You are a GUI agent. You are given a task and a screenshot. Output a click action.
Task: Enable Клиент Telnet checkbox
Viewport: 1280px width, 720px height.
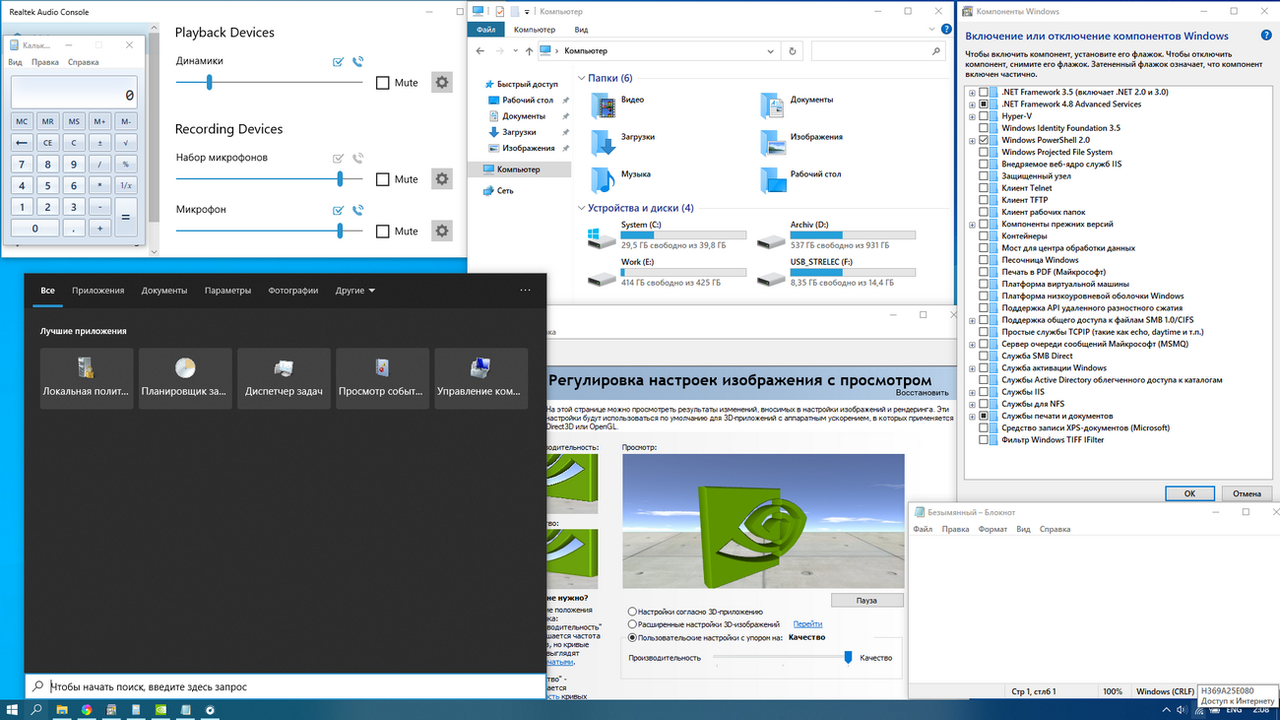(983, 188)
